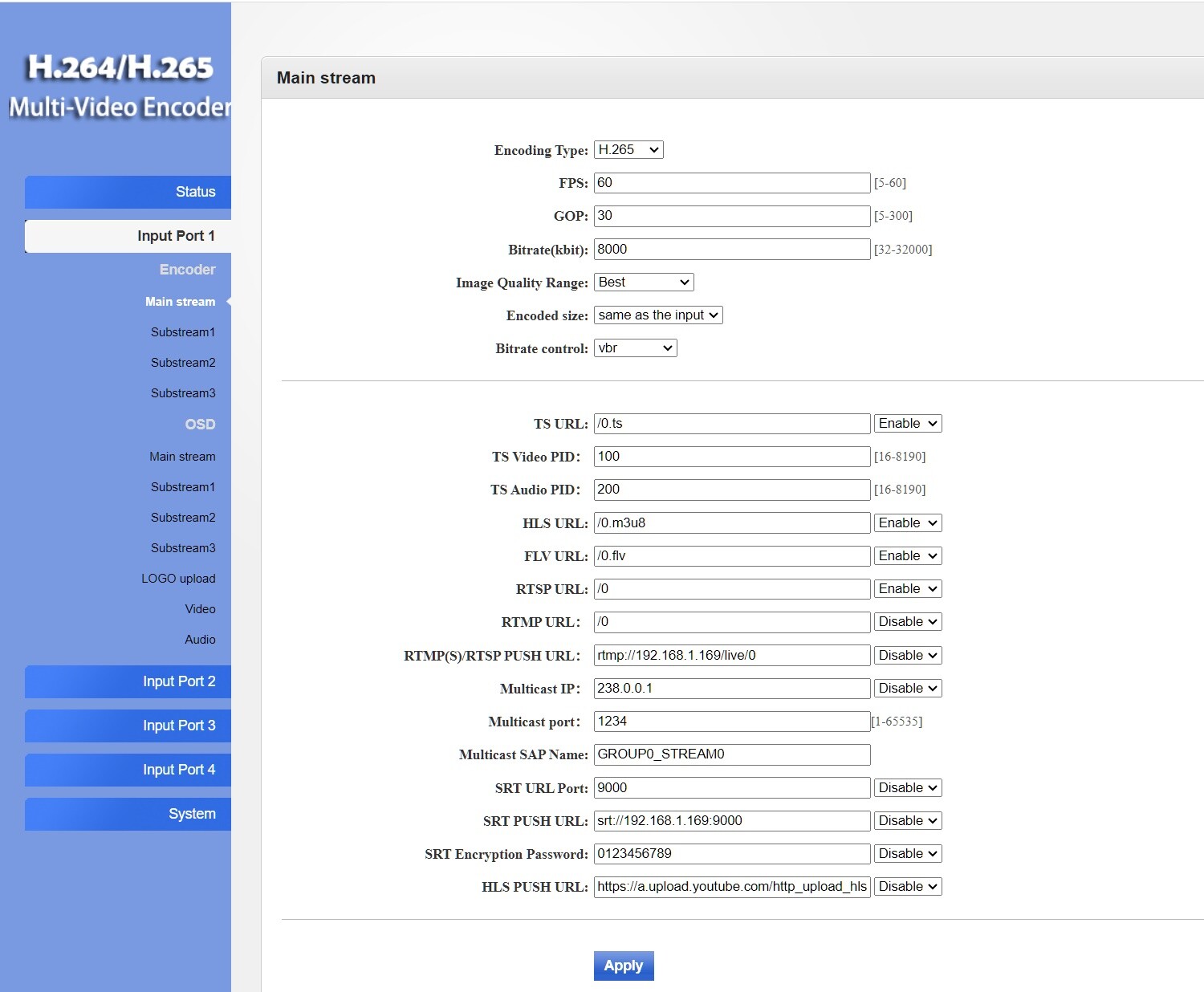This screenshot has height=992, width=1204.
Task: Toggle the TS URL Enable dropdown
Action: pos(907,424)
